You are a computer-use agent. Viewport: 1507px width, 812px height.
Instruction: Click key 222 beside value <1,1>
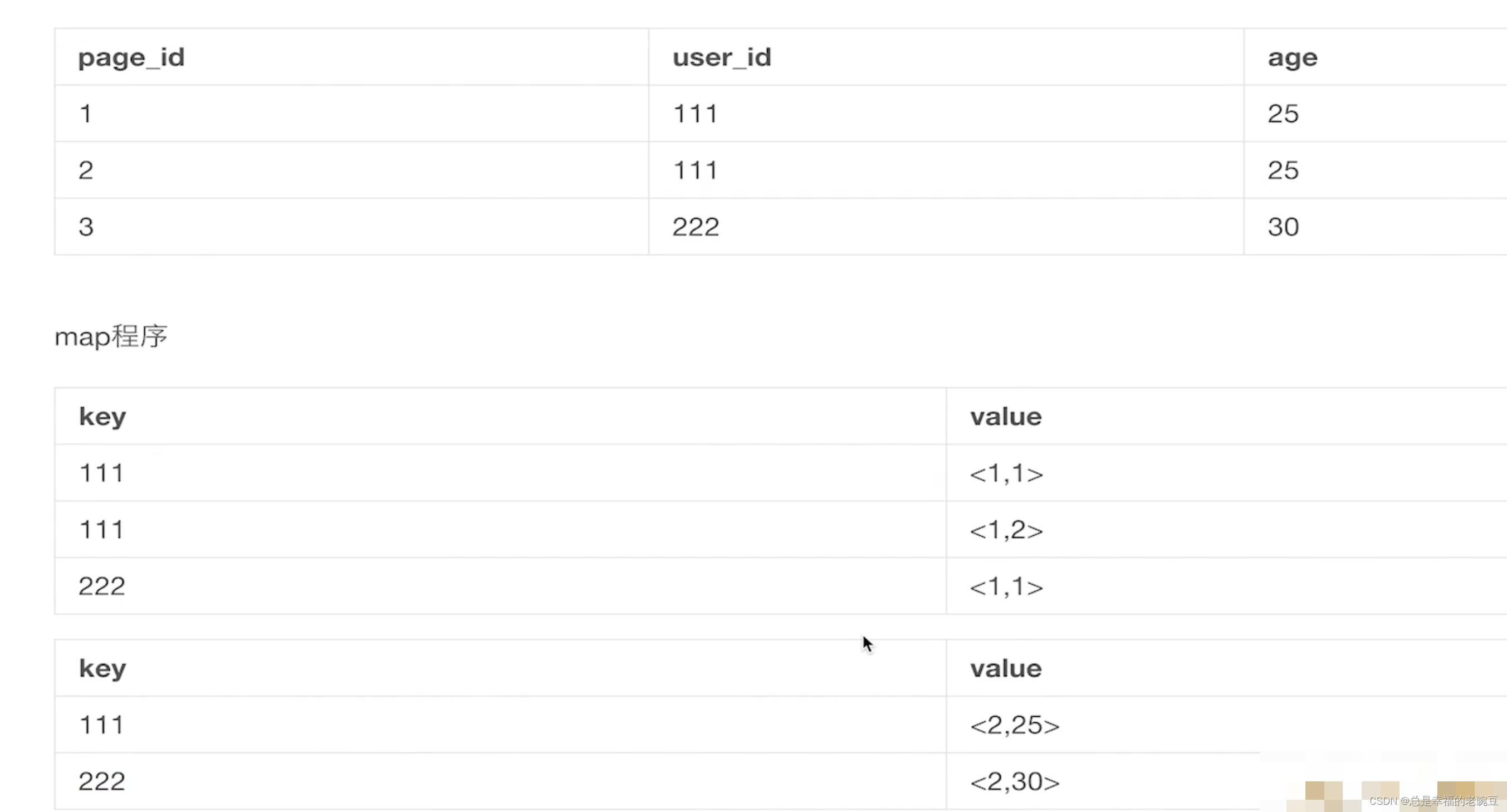point(102,586)
